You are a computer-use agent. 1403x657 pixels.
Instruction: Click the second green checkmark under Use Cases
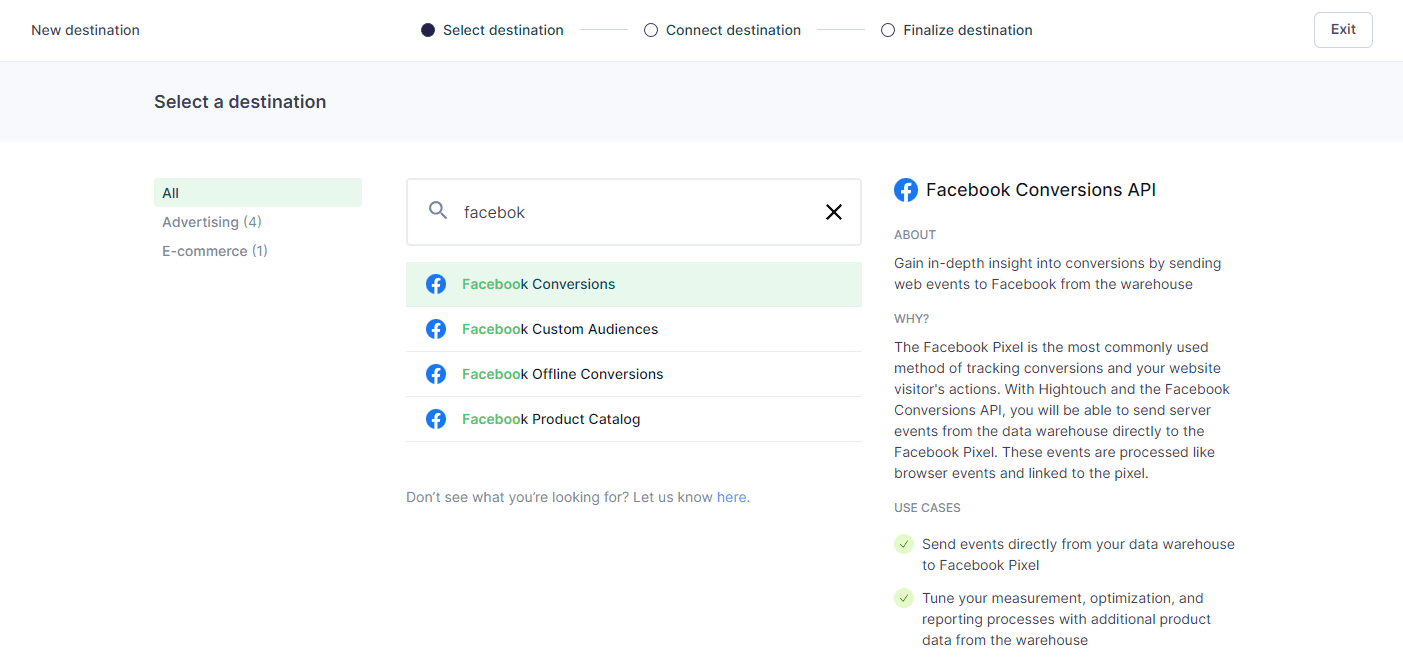[x=904, y=598]
